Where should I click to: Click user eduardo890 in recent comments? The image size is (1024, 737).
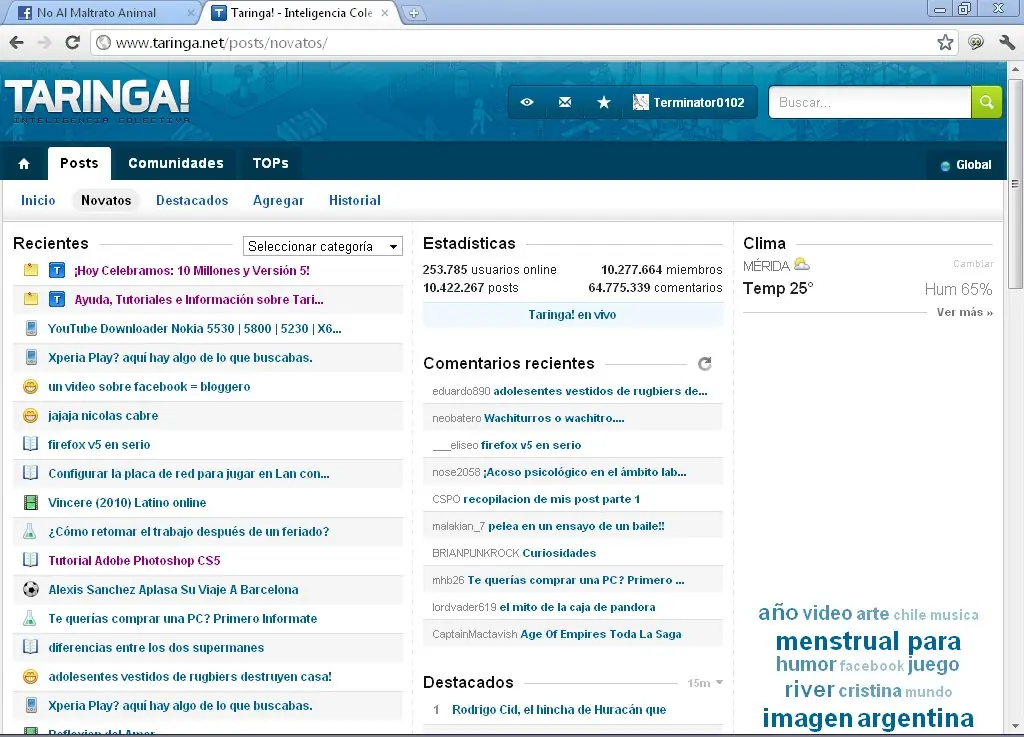[x=461, y=391]
